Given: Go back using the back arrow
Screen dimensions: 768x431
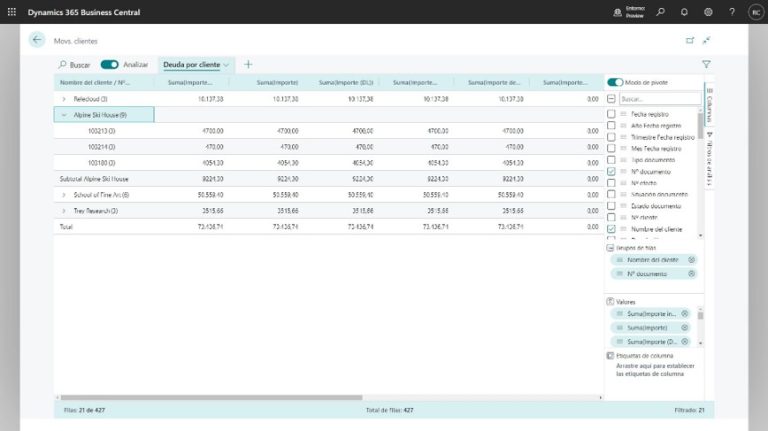Looking at the screenshot, I should coord(38,40).
